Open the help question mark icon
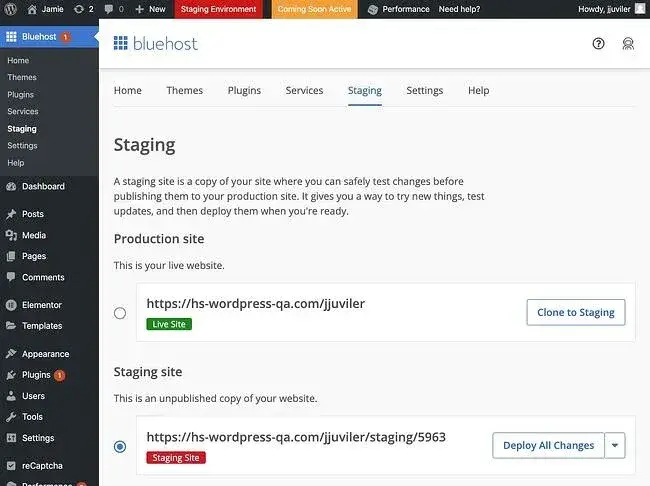Viewport: 650px width, 486px height. coord(598,43)
